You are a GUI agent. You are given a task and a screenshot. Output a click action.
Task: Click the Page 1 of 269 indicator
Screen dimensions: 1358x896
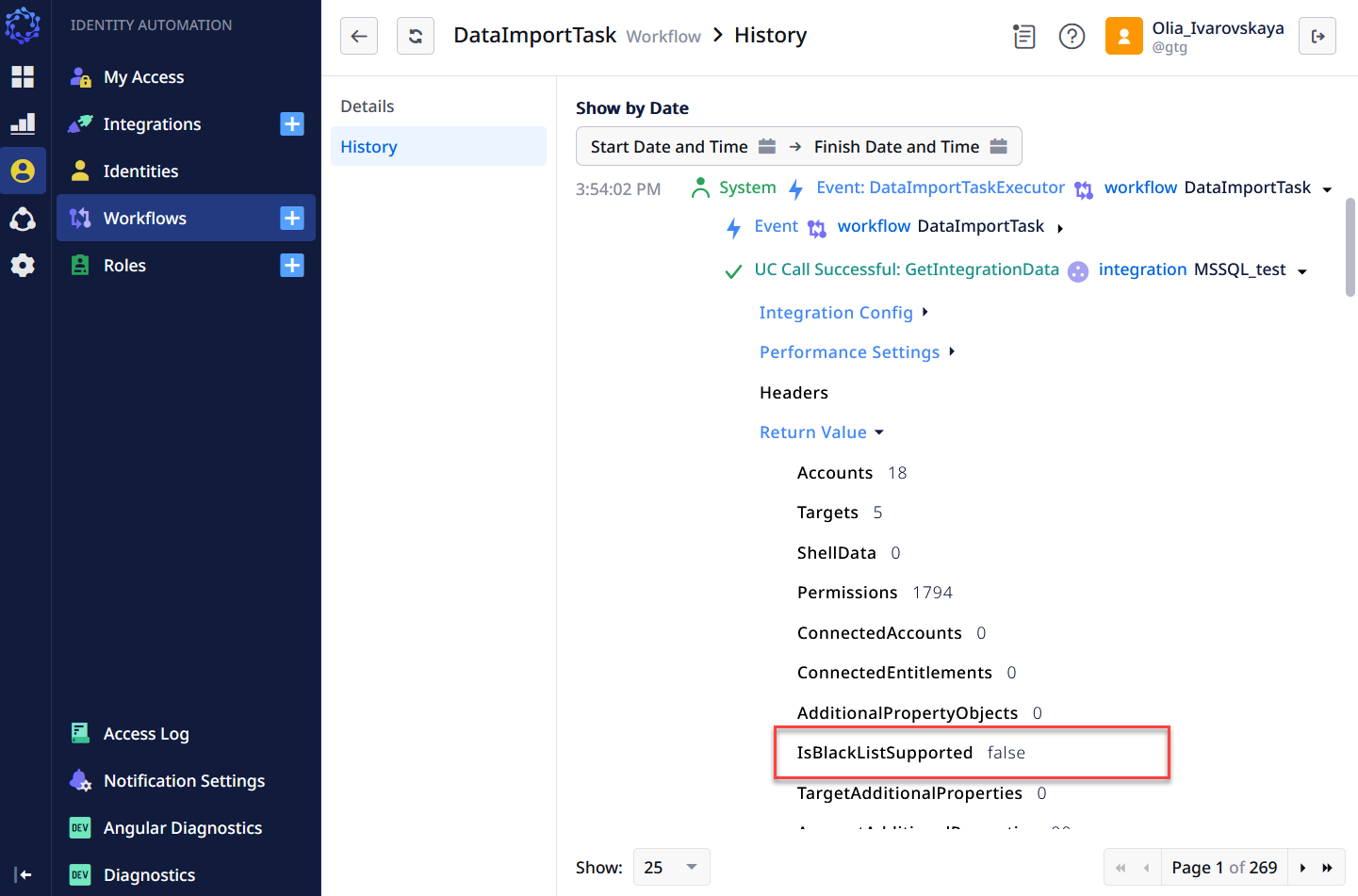[1224, 868]
